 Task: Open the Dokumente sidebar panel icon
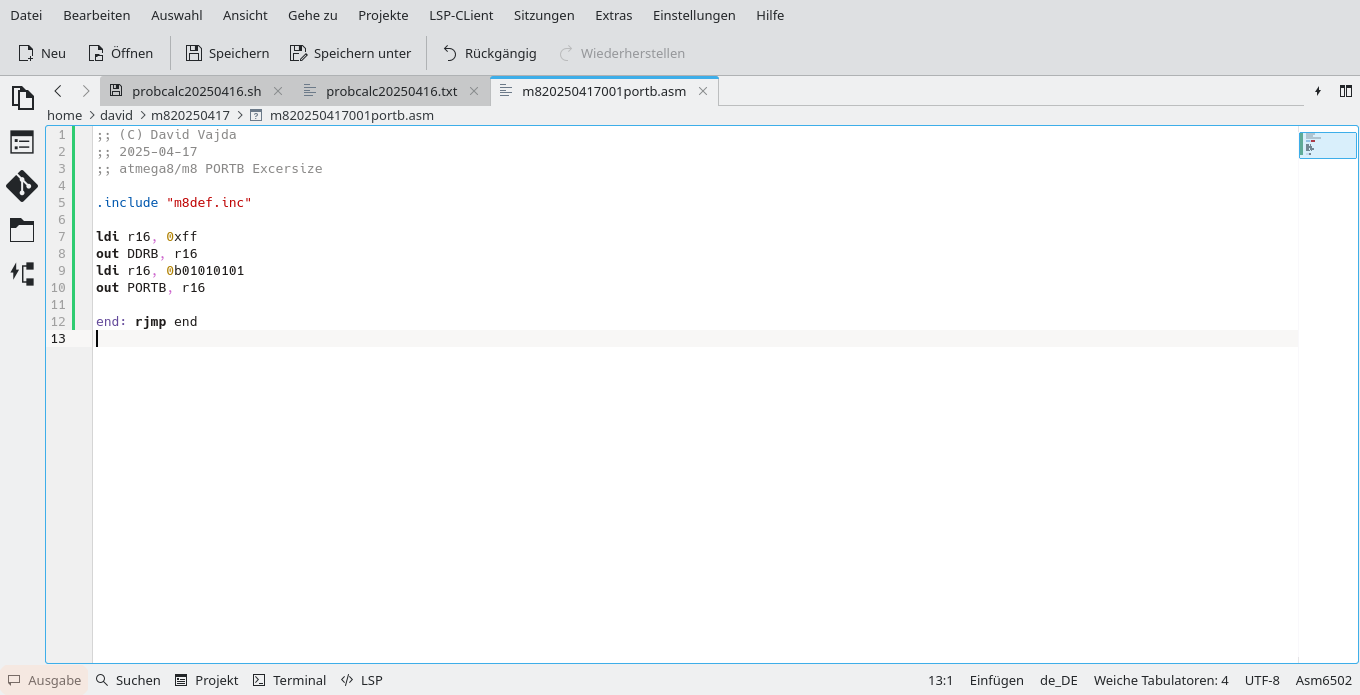tap(22, 98)
